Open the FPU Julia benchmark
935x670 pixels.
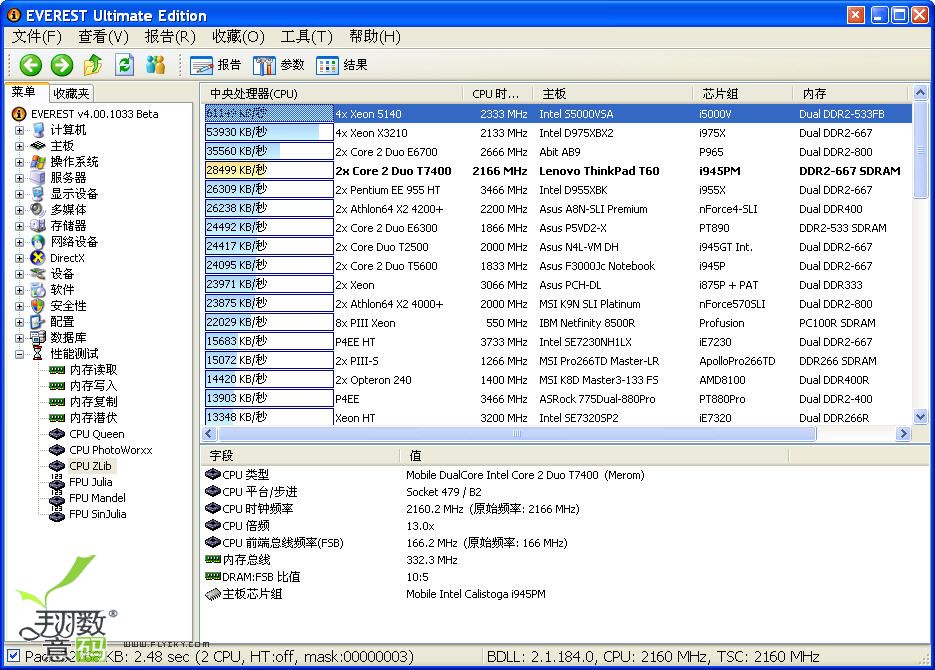91,482
